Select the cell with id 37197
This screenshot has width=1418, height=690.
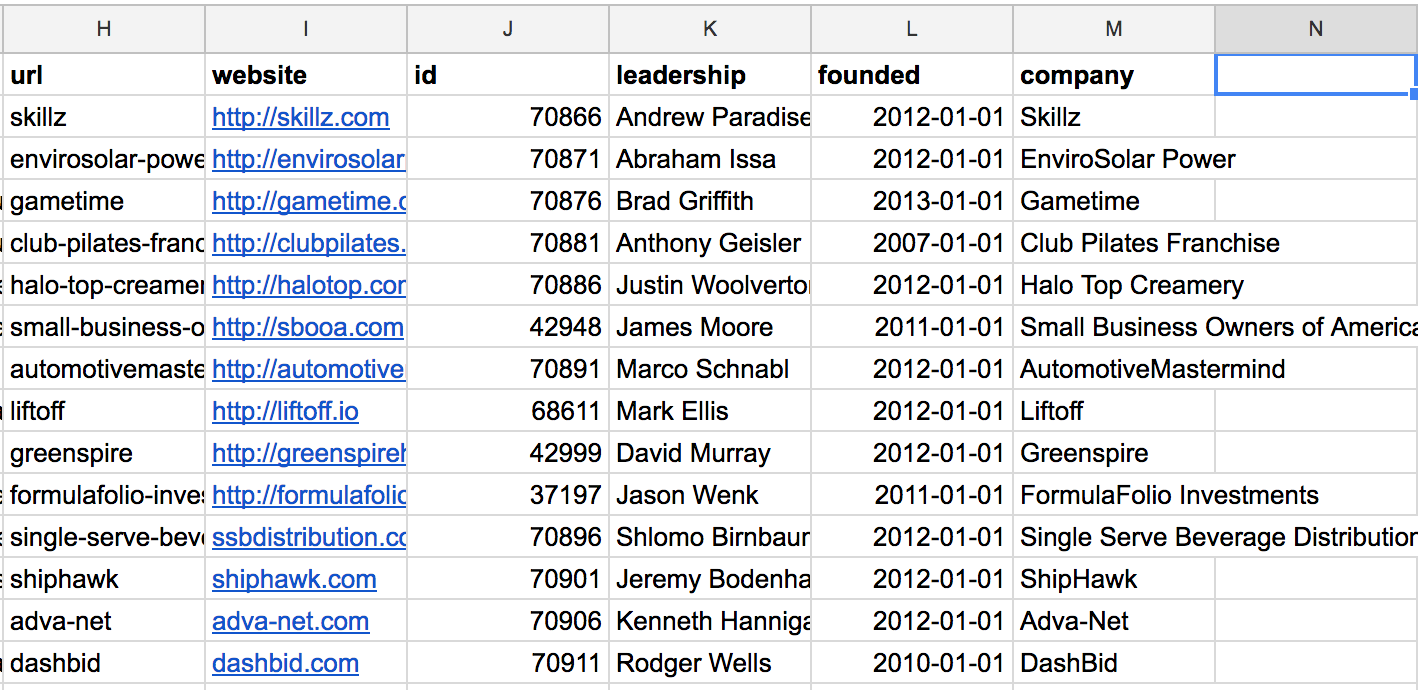508,495
